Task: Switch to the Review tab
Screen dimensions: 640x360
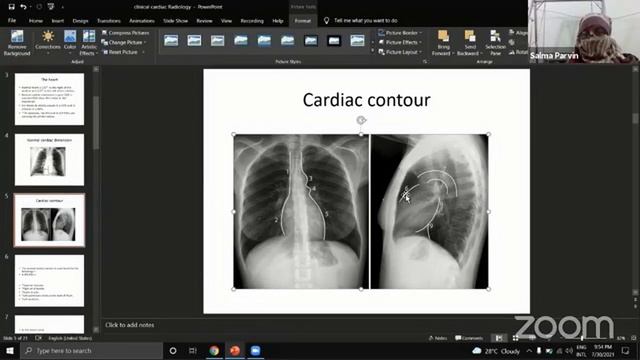Action: point(204,21)
